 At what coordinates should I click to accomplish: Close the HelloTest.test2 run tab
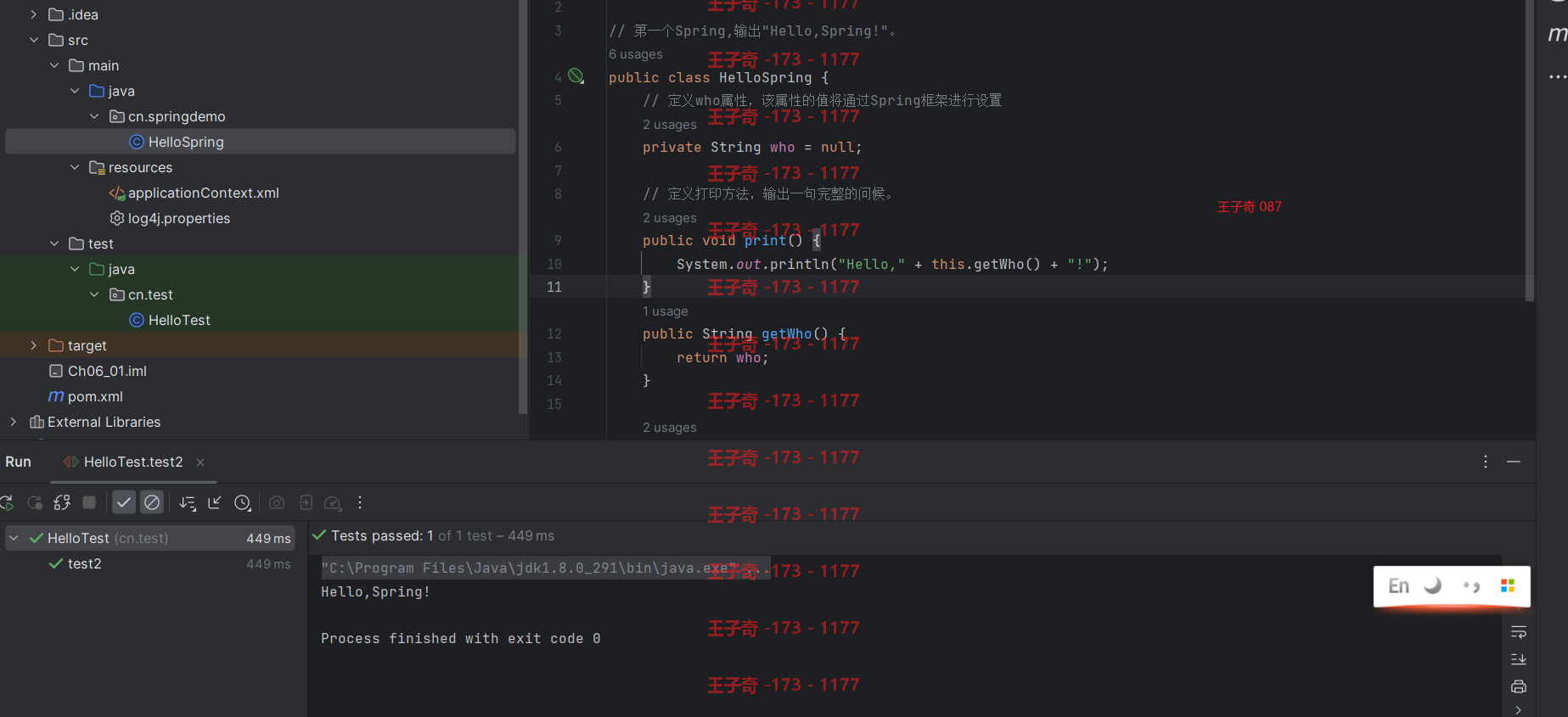click(x=200, y=462)
